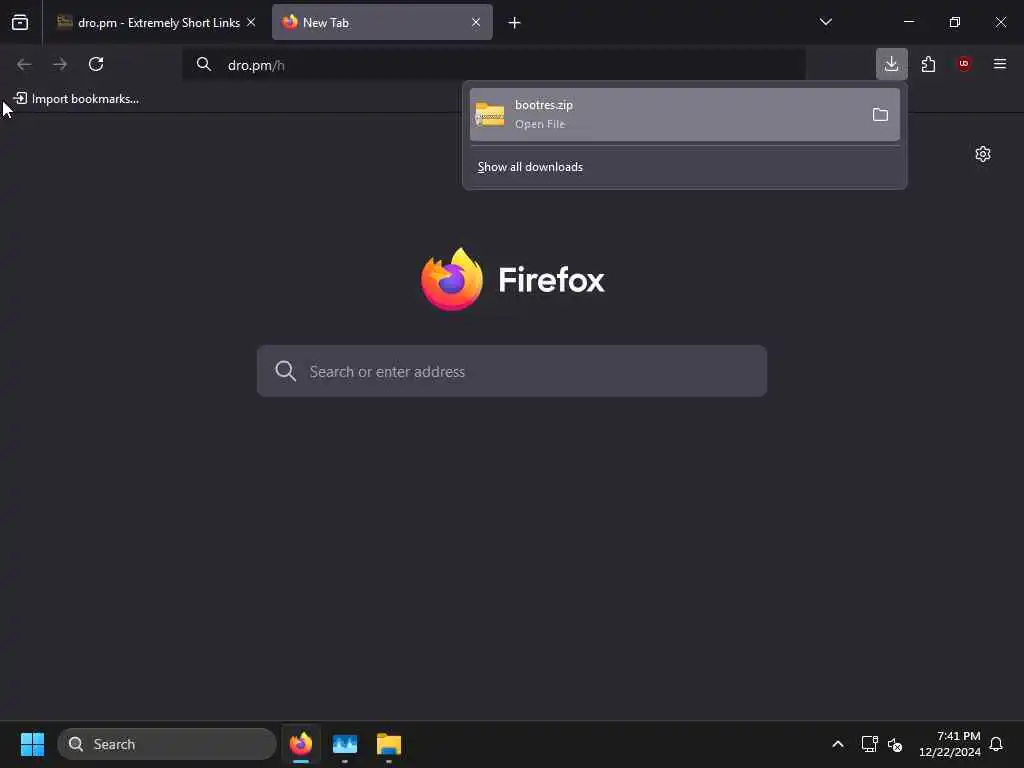Open network status tray icon
Image resolution: width=1024 pixels, height=768 pixels.
(x=869, y=744)
